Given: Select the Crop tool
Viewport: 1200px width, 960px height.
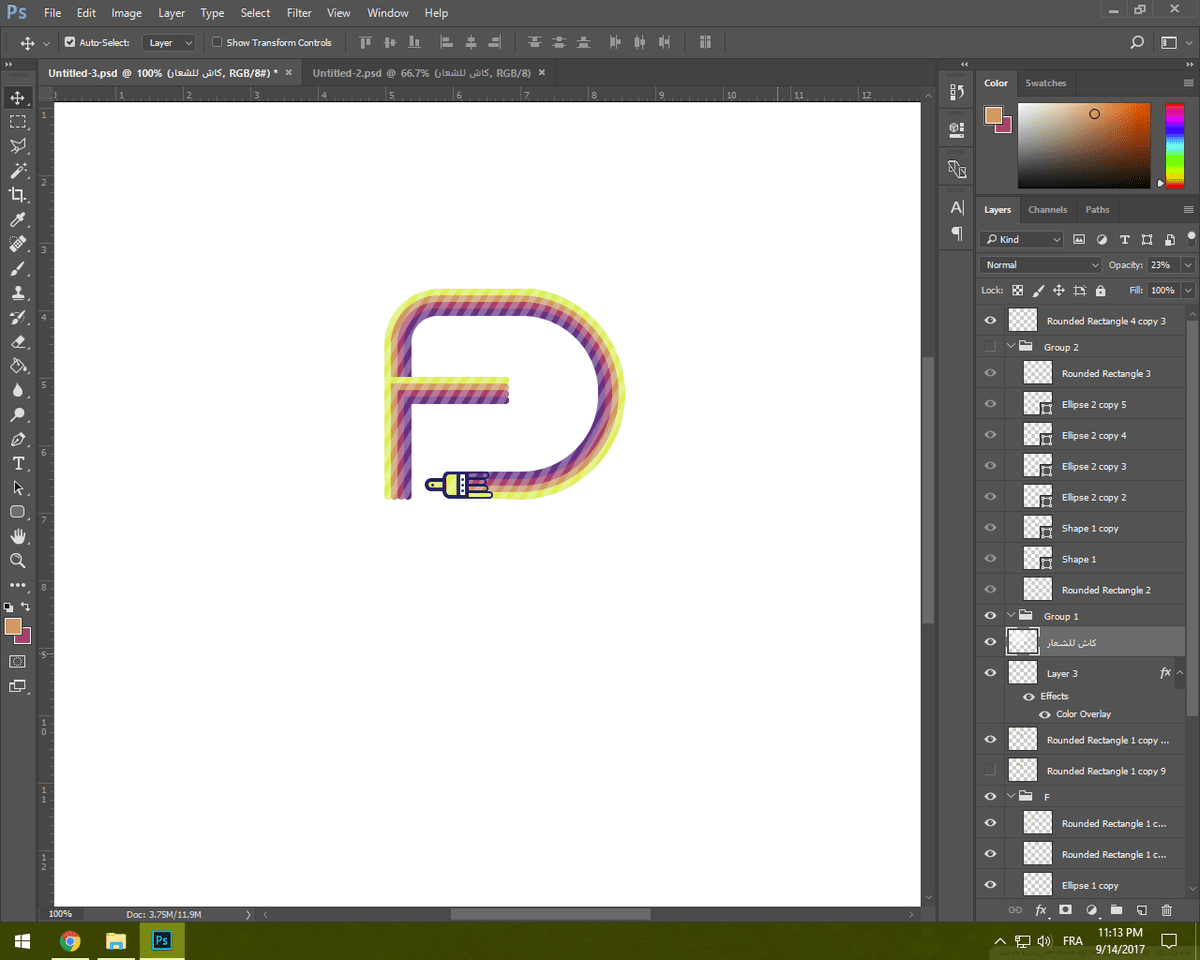Looking at the screenshot, I should pos(17,195).
